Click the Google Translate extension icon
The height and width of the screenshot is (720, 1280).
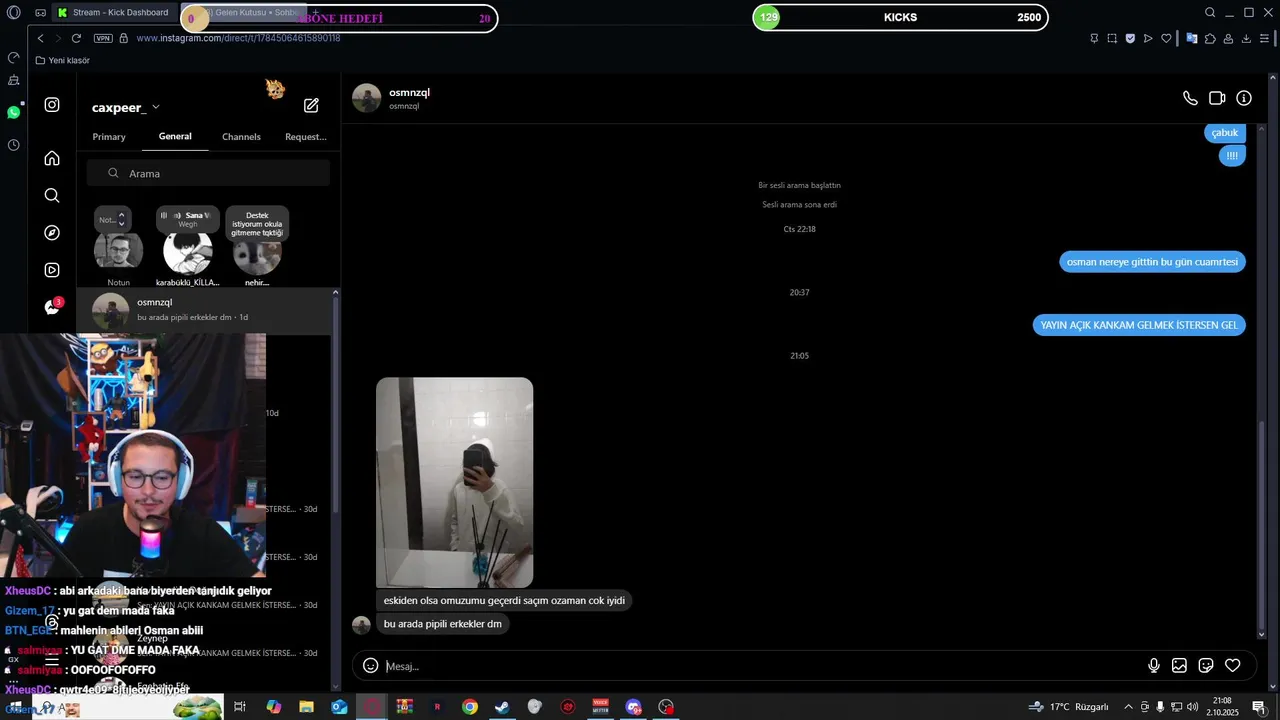click(1191, 38)
